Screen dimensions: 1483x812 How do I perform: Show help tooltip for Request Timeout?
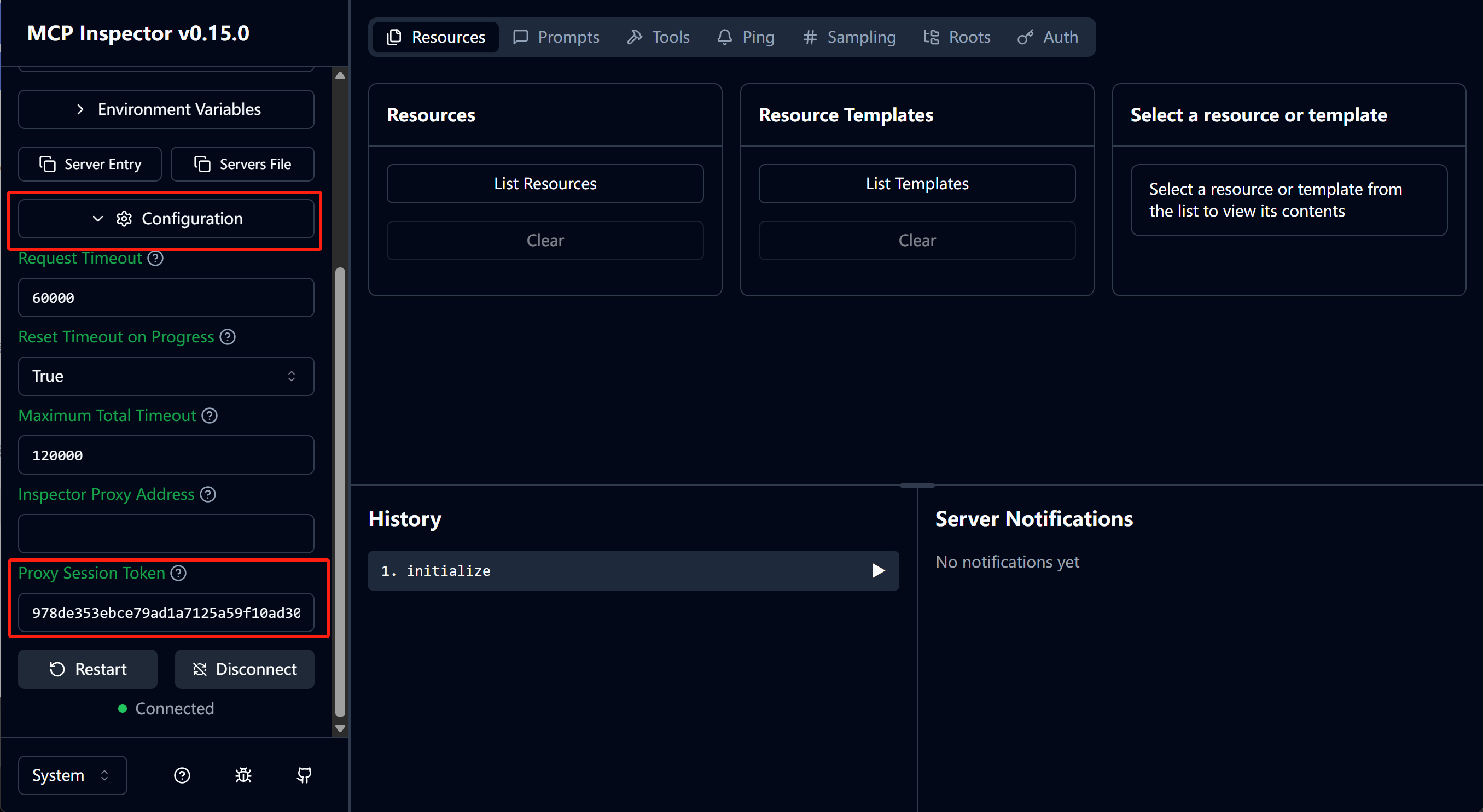(x=155, y=259)
